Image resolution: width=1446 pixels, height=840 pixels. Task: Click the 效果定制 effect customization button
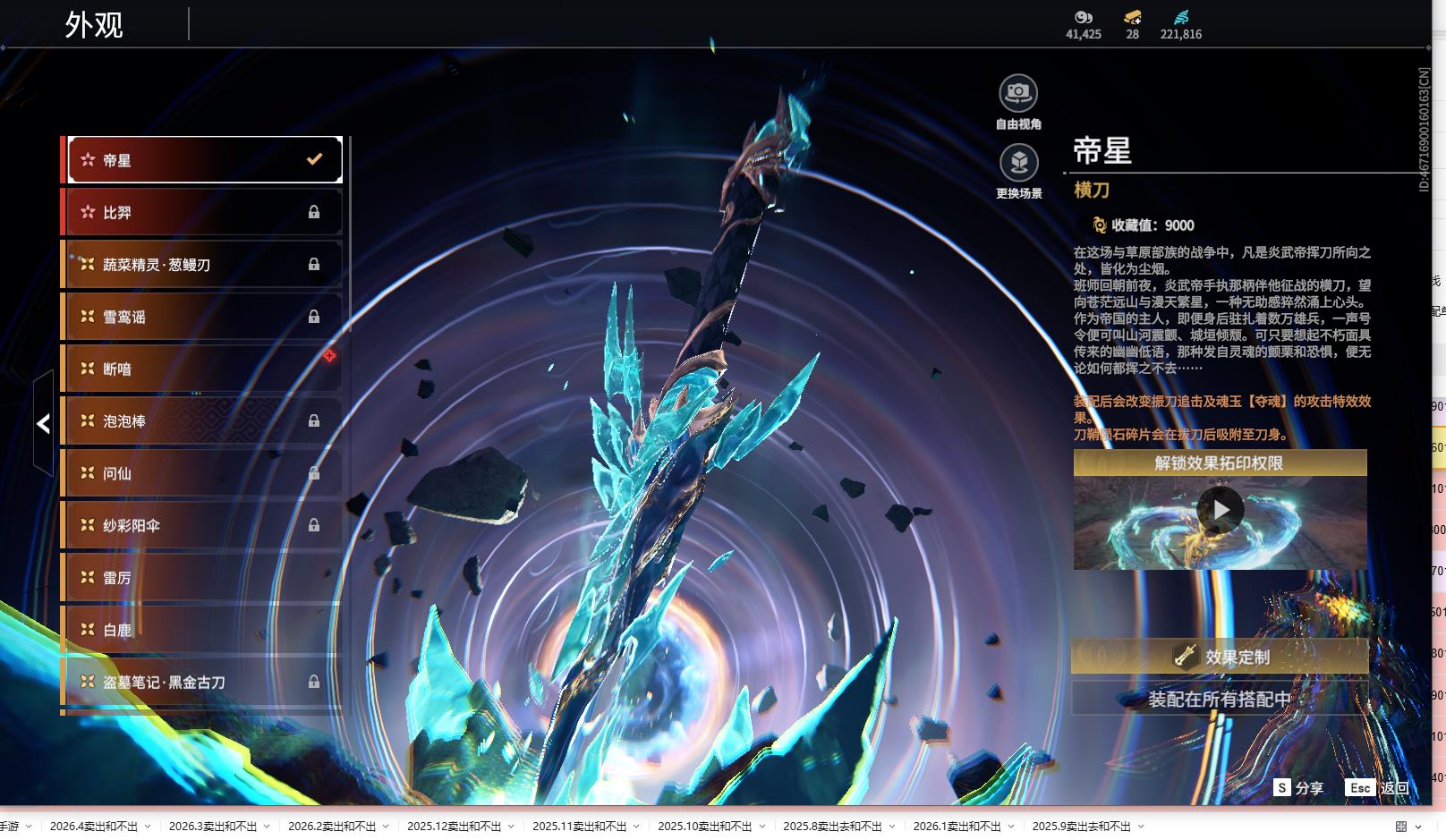[1220, 657]
